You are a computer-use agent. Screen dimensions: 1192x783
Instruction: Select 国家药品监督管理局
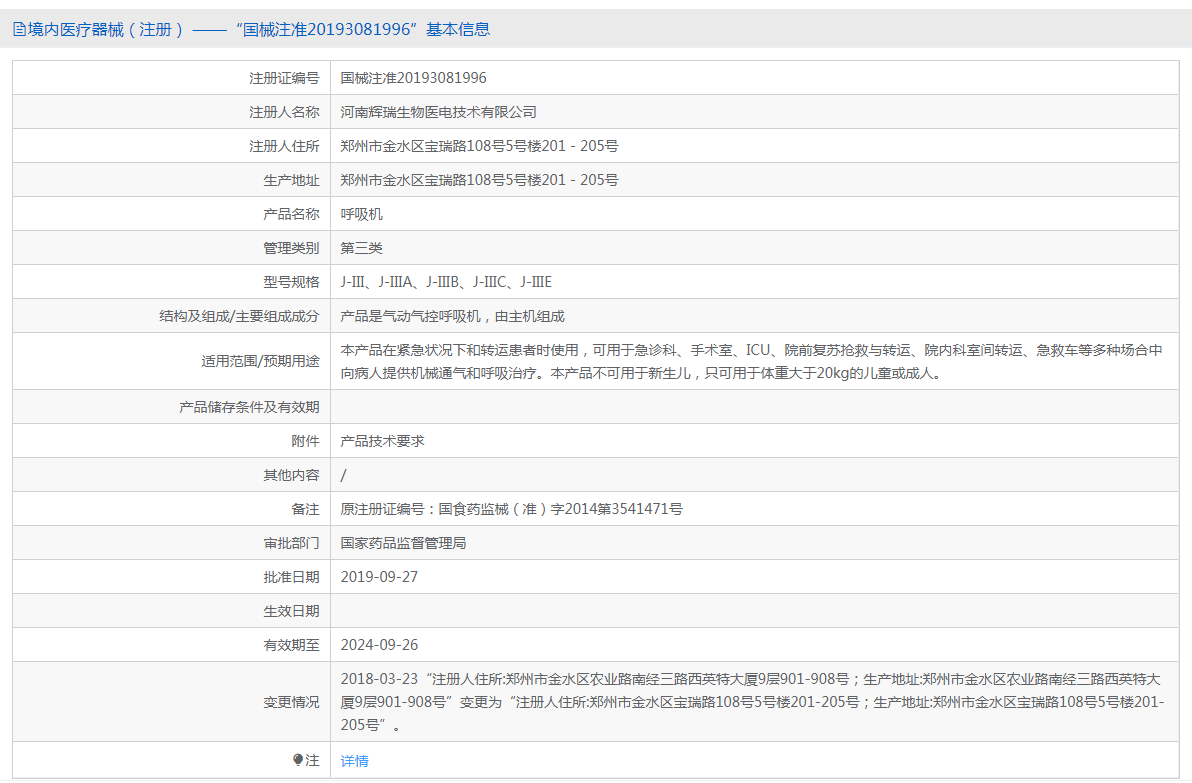[404, 543]
